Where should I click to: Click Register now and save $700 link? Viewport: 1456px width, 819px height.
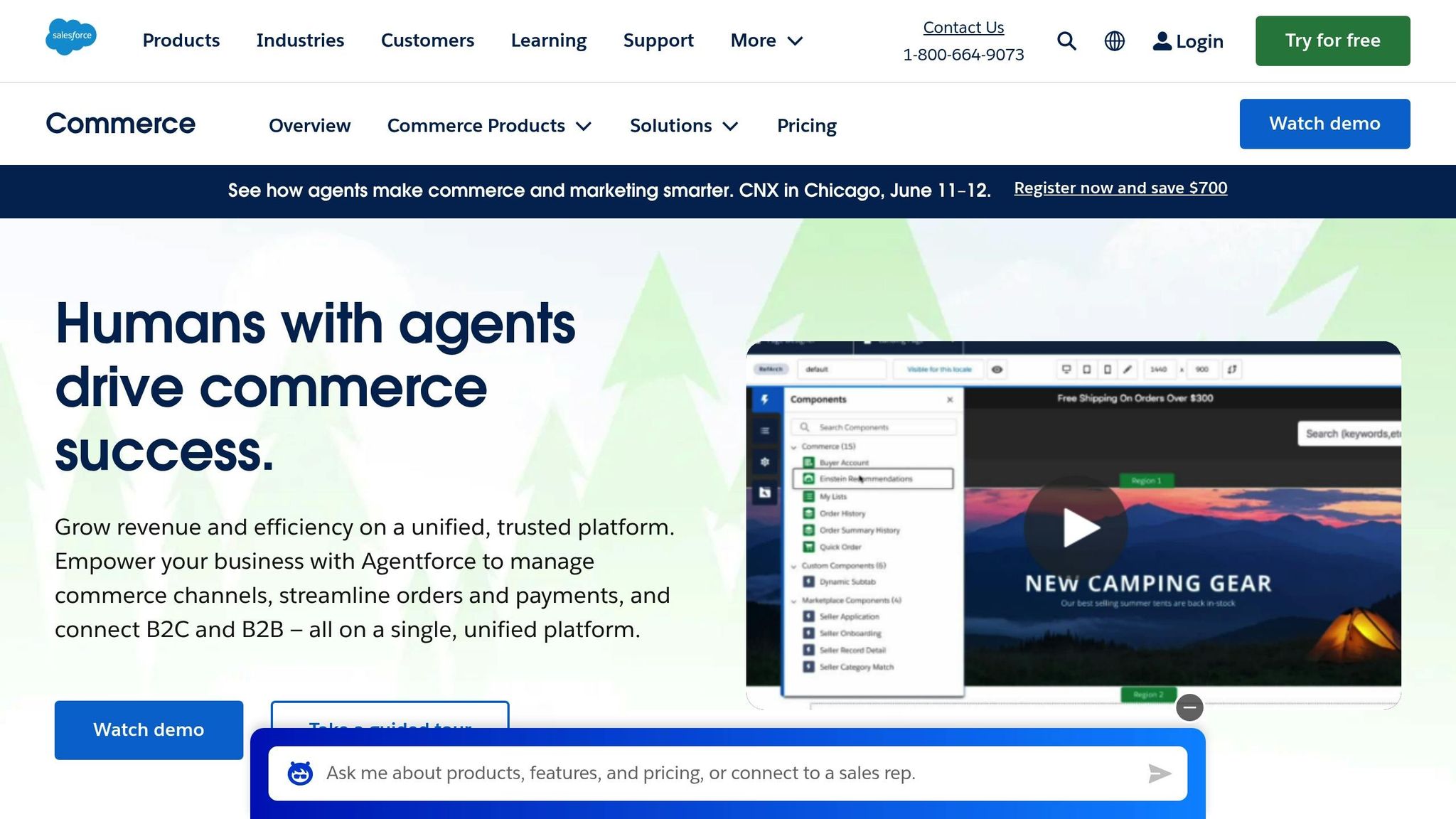coord(1120,188)
